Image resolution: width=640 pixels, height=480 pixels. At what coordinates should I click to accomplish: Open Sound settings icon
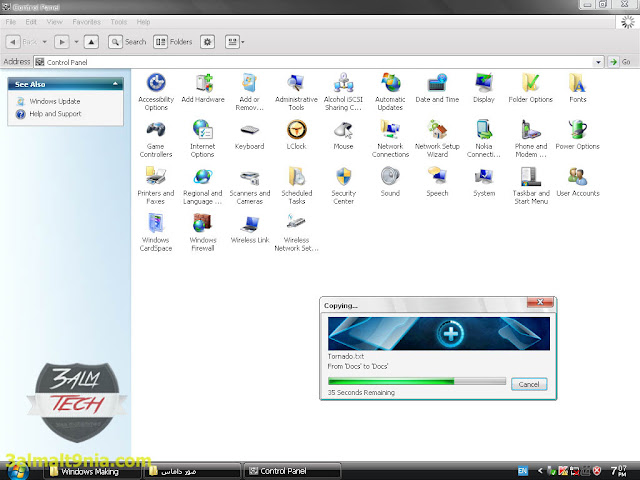pos(390,182)
